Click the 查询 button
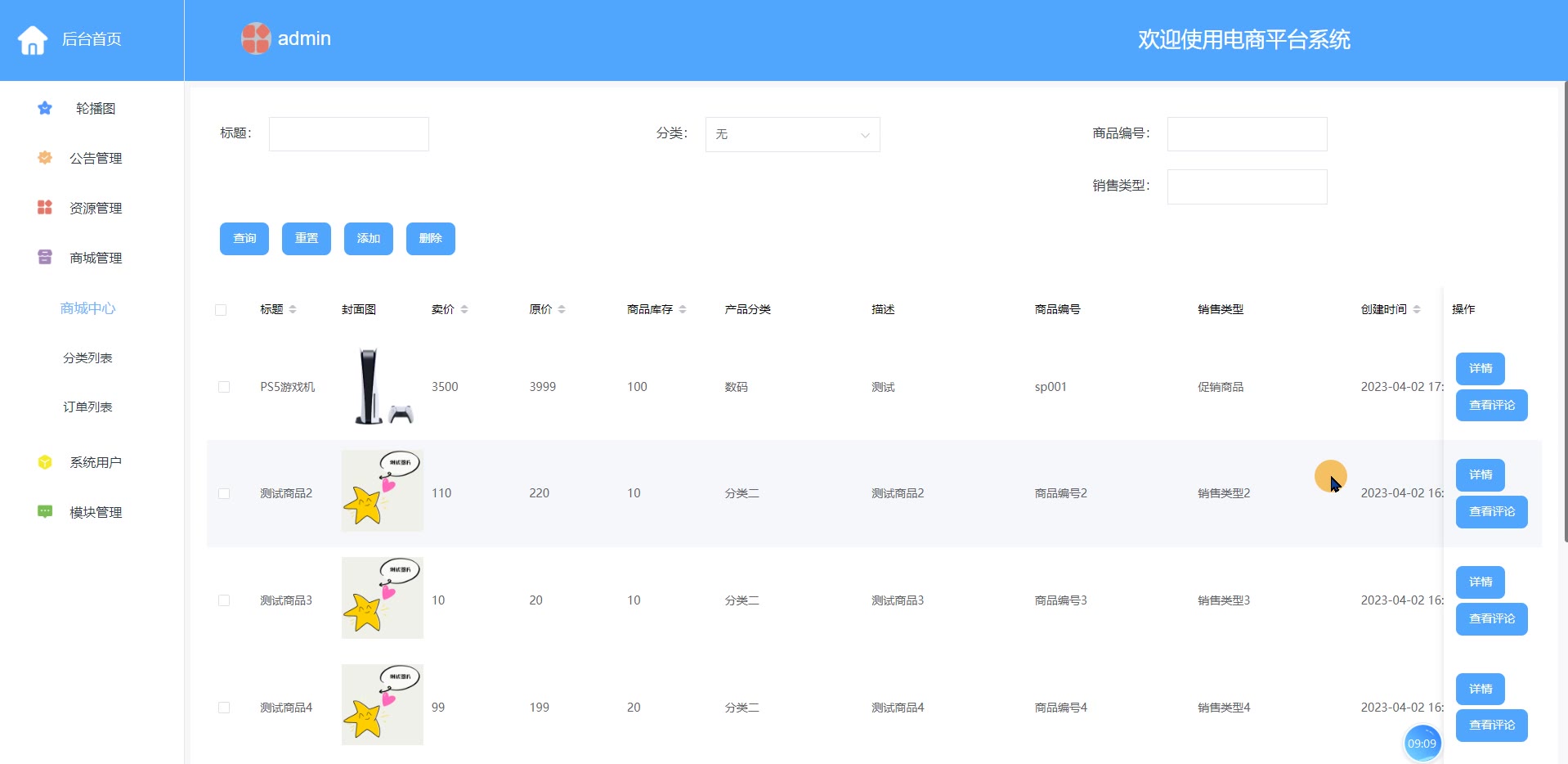 click(244, 239)
